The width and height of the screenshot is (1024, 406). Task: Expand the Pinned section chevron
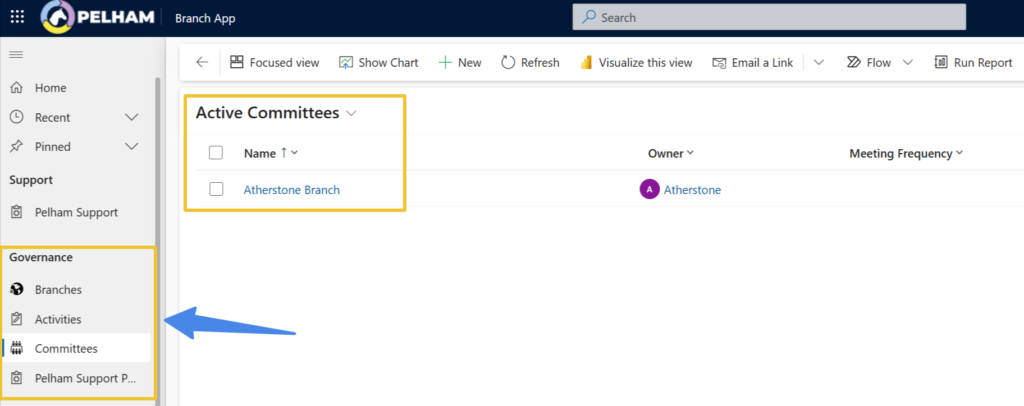pos(131,146)
